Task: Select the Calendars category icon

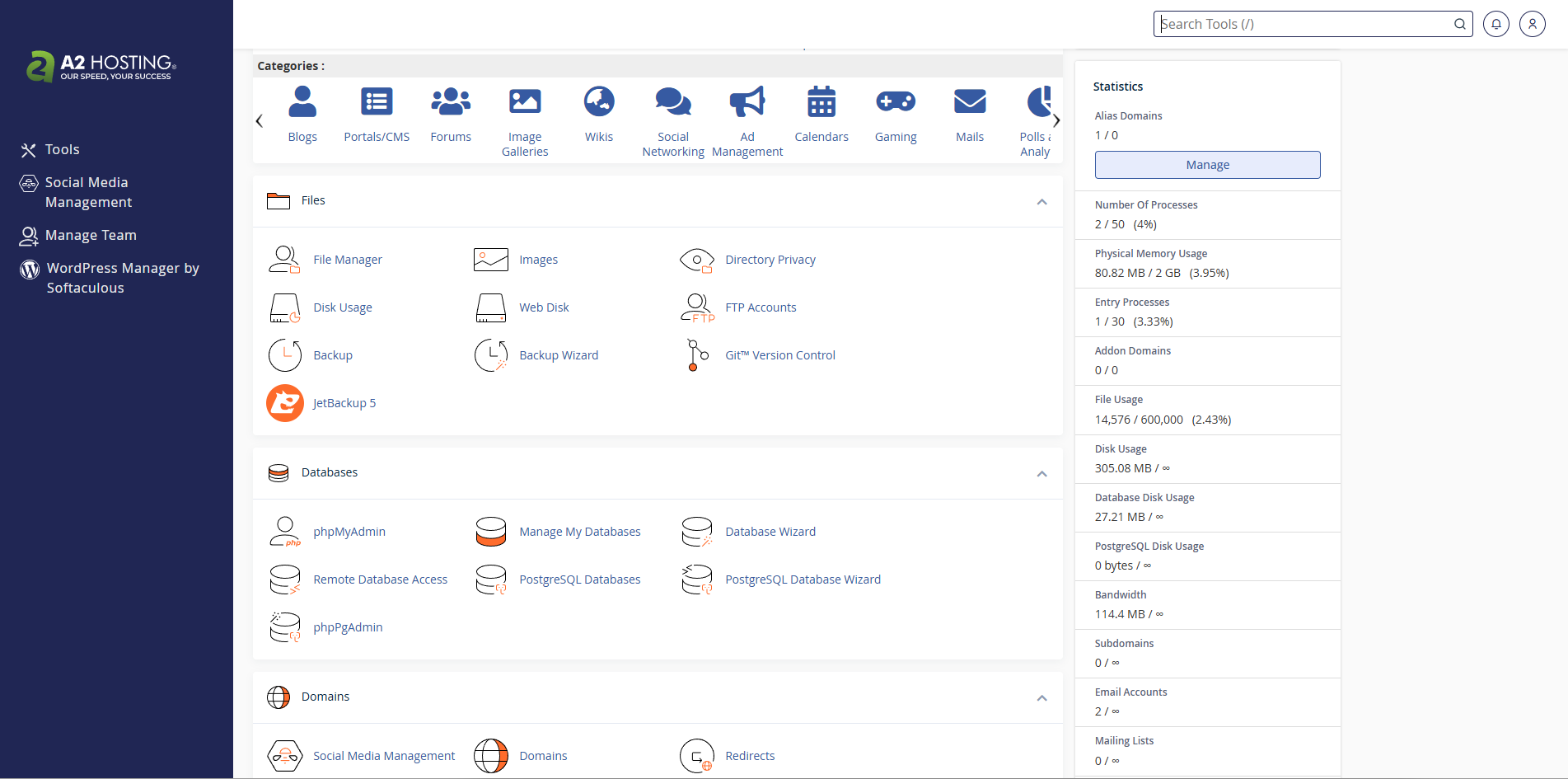Action: [x=821, y=101]
